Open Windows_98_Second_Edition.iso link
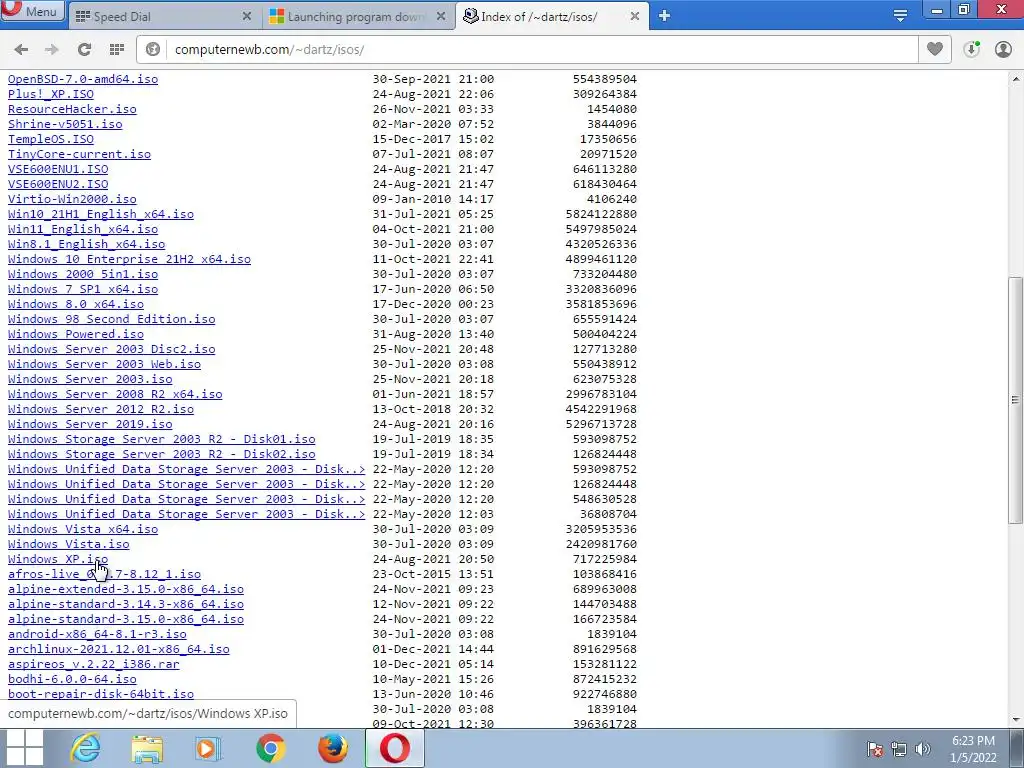Image resolution: width=1024 pixels, height=768 pixels. tap(112, 319)
